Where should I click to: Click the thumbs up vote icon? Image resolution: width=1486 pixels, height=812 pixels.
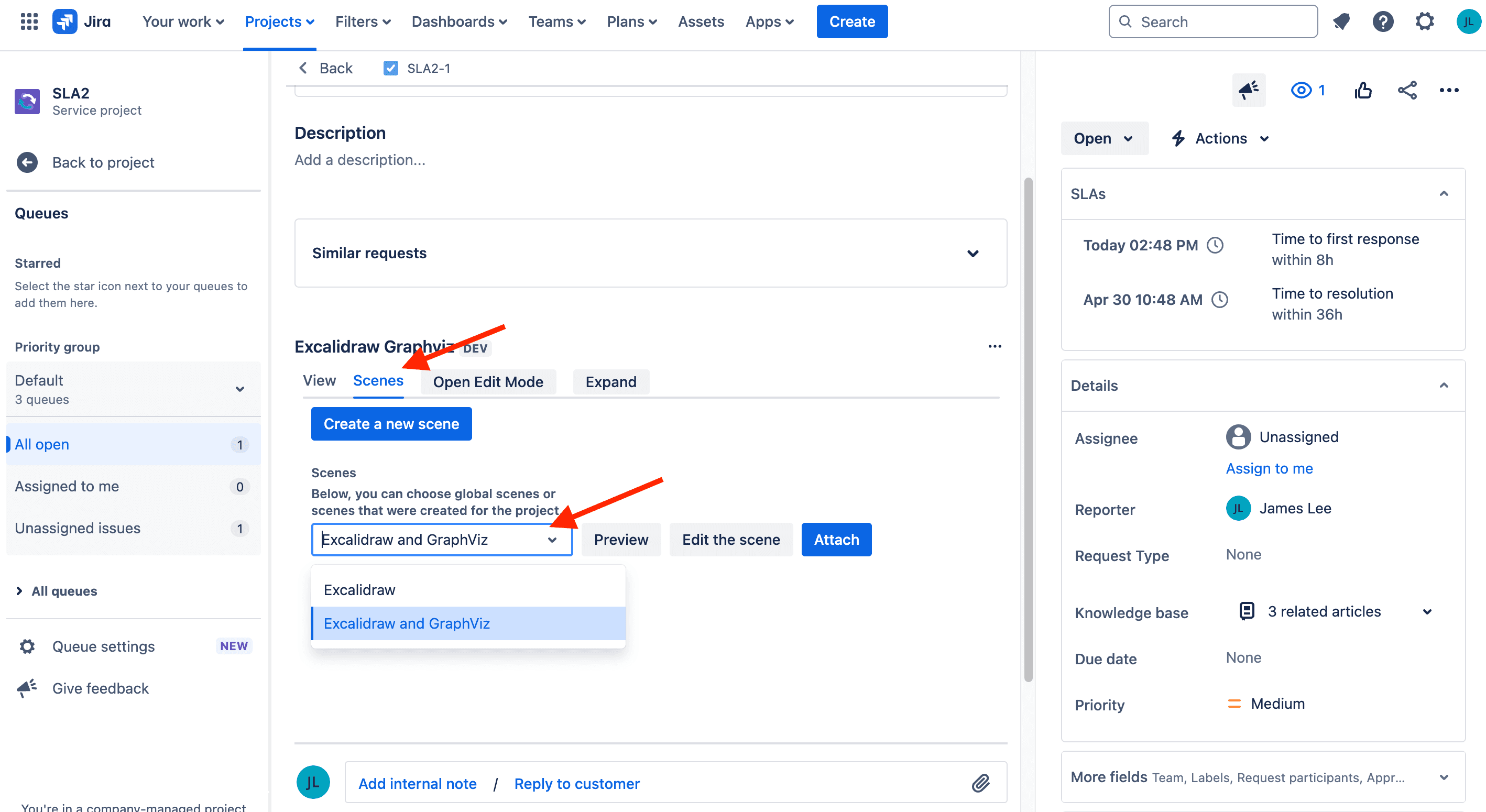tap(1363, 90)
